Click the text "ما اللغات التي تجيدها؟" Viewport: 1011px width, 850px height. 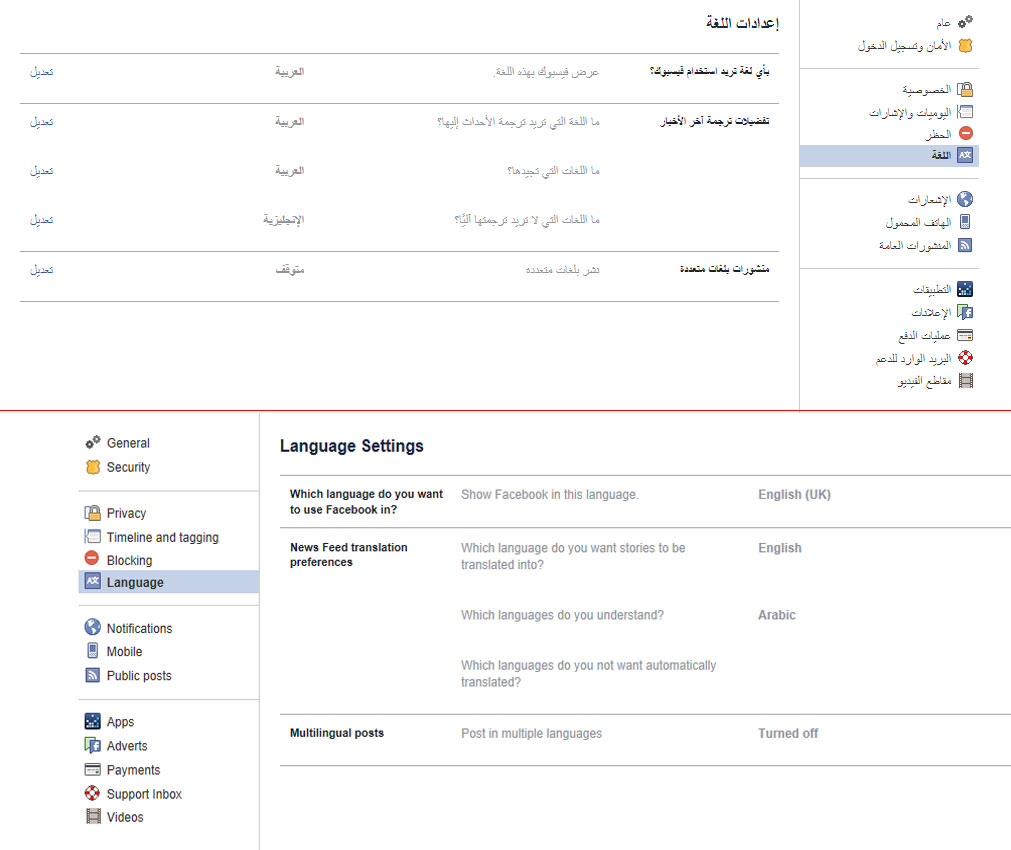pos(553,170)
